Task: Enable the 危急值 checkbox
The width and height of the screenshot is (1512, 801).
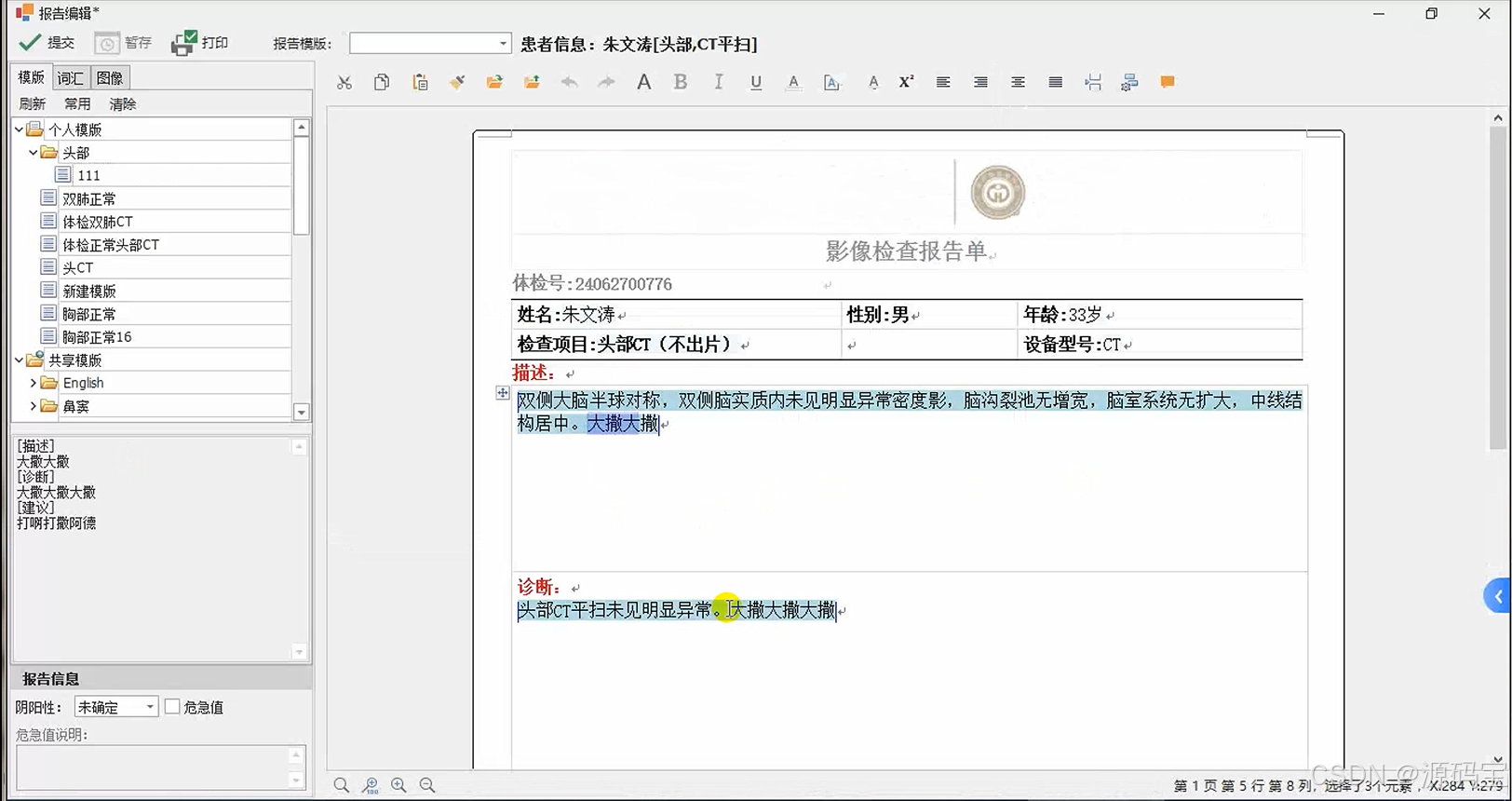Action: coord(172,707)
